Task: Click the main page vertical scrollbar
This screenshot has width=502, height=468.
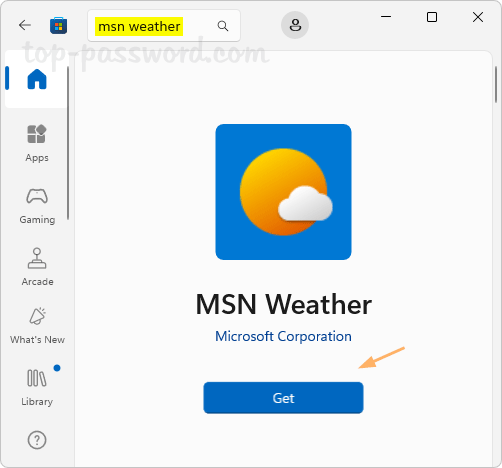Action: [x=496, y=85]
